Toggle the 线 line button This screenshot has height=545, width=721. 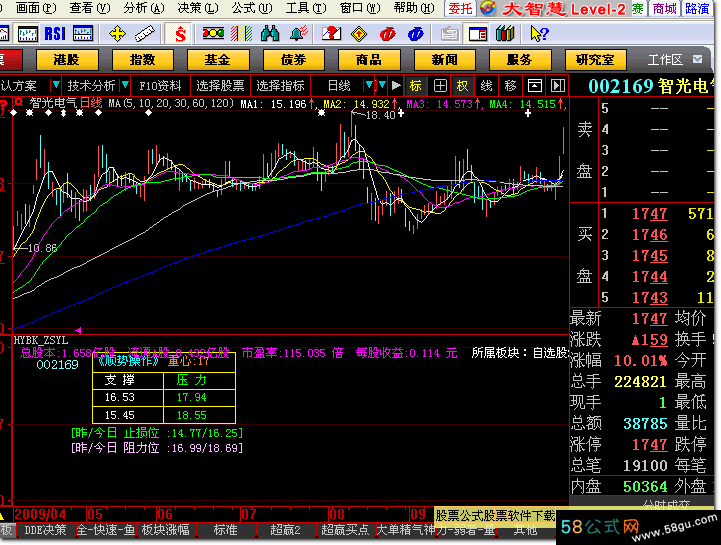pos(486,85)
